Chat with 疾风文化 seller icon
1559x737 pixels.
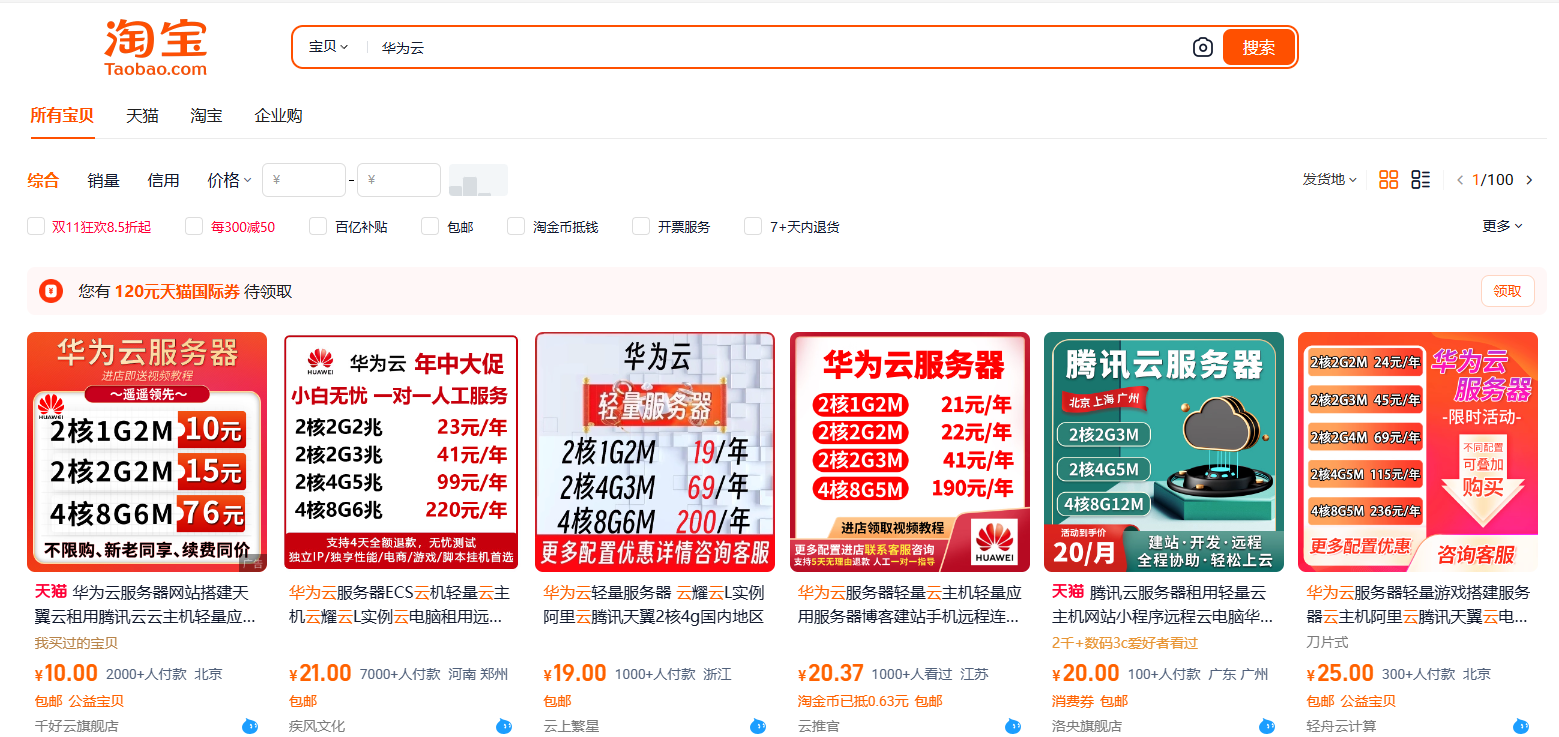point(504,726)
